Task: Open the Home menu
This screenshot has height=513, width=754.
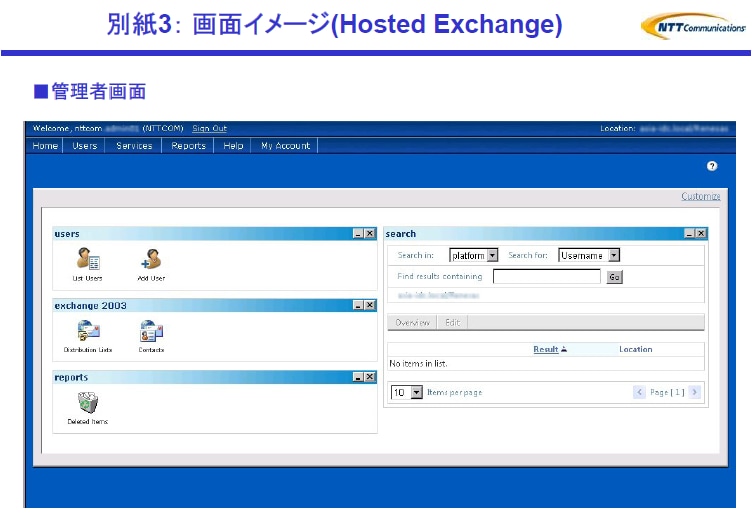Action: coord(45,146)
